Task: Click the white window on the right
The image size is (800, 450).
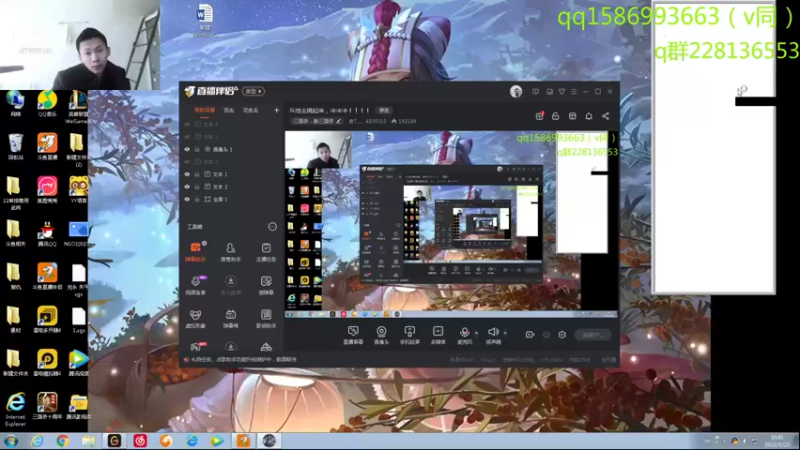Action: 714,148
